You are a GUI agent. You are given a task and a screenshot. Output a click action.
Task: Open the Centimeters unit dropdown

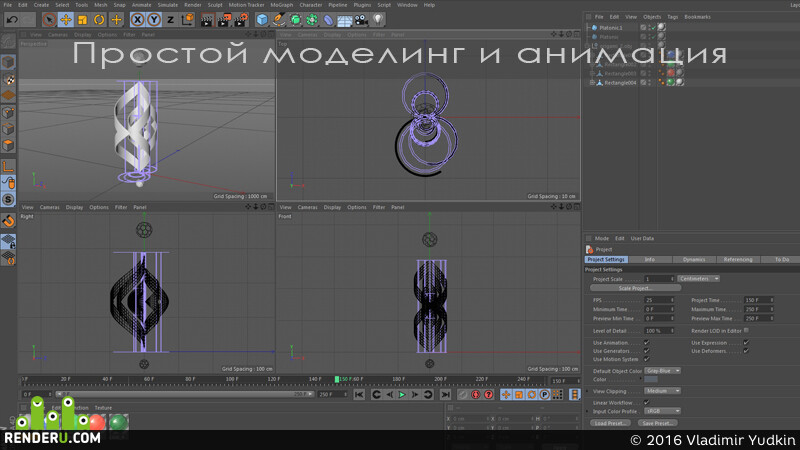click(698, 279)
